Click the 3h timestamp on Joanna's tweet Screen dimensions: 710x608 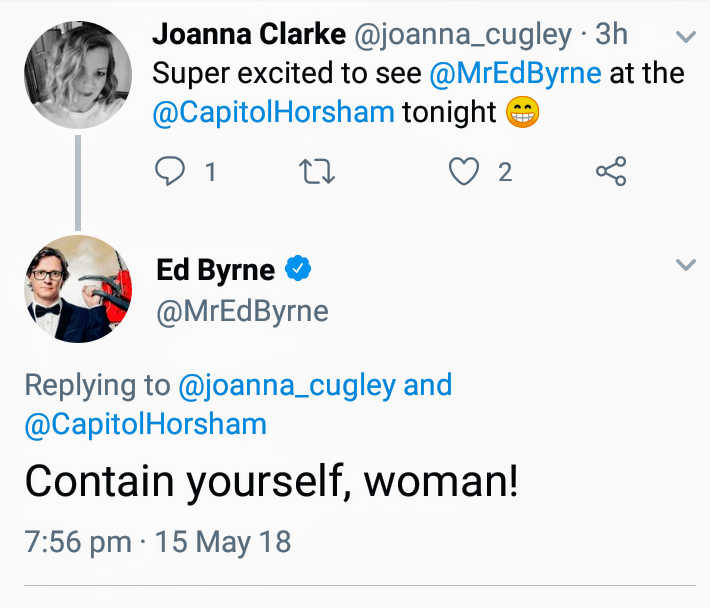tap(611, 34)
